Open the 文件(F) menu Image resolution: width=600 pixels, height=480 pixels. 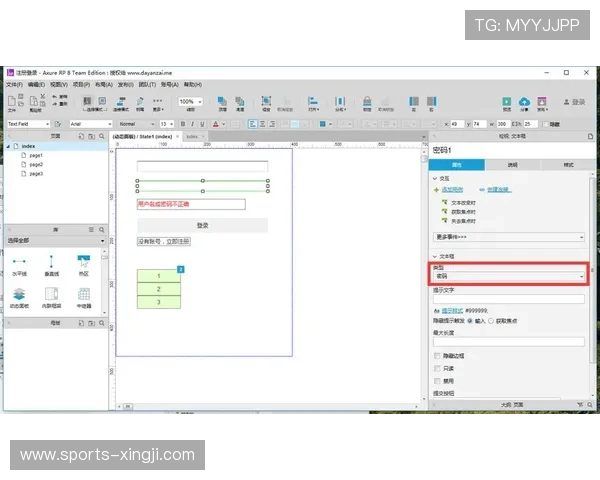[x=14, y=85]
